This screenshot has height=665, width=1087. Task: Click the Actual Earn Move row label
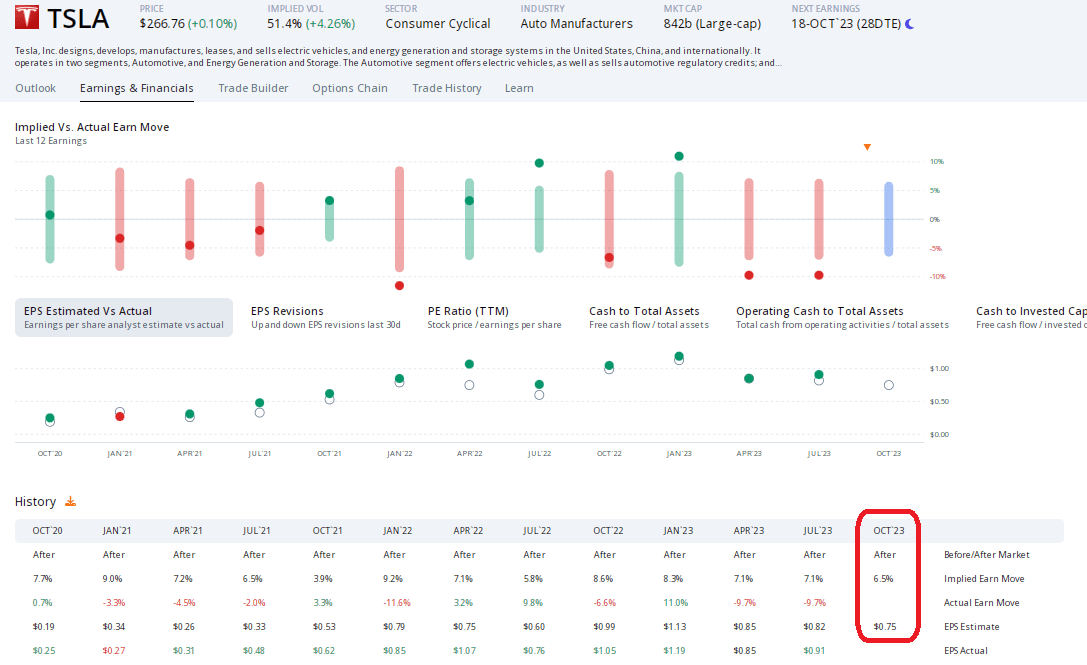(x=982, y=603)
